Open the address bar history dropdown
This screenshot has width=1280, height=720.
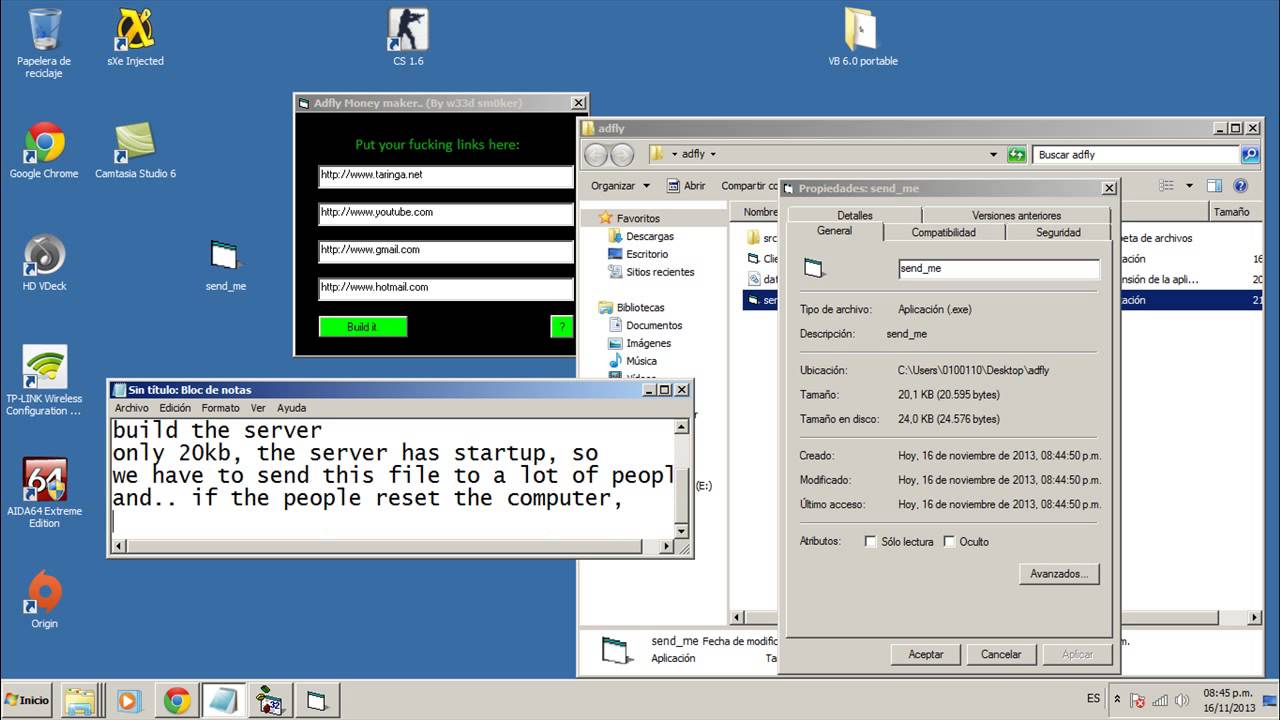[x=993, y=155]
